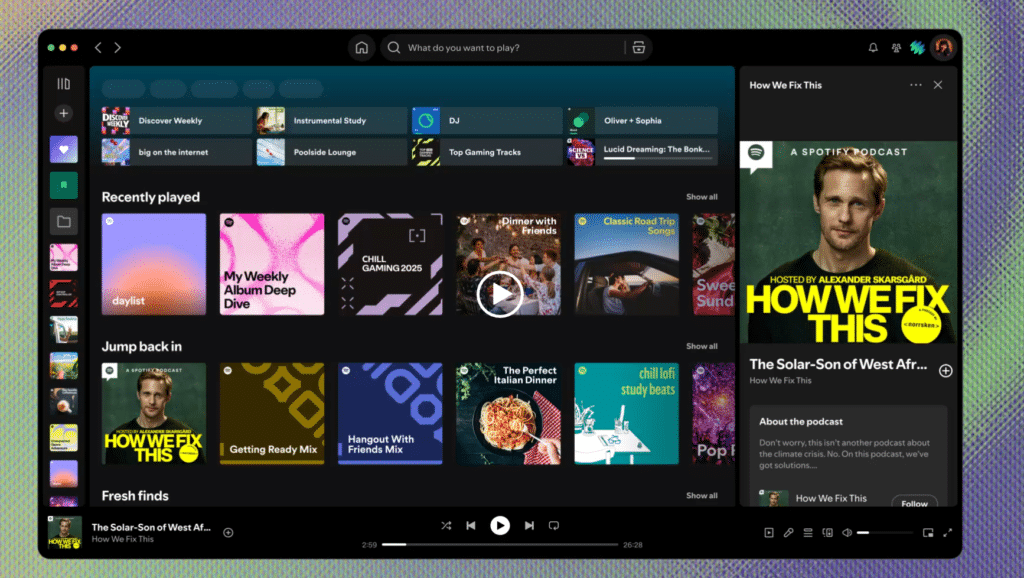Viewport: 1024px width, 578px height.
Task: Open the Oliver + Sophia blend
Action: click(x=642, y=121)
